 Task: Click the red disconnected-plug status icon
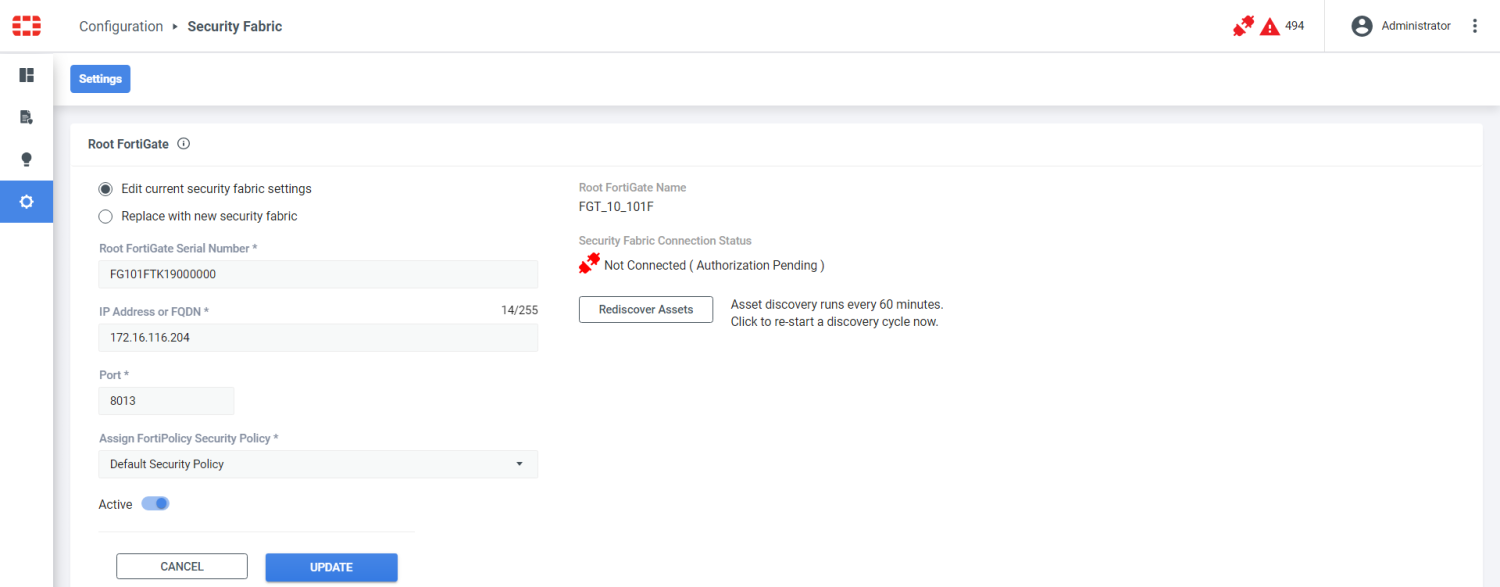[x=1242, y=26]
